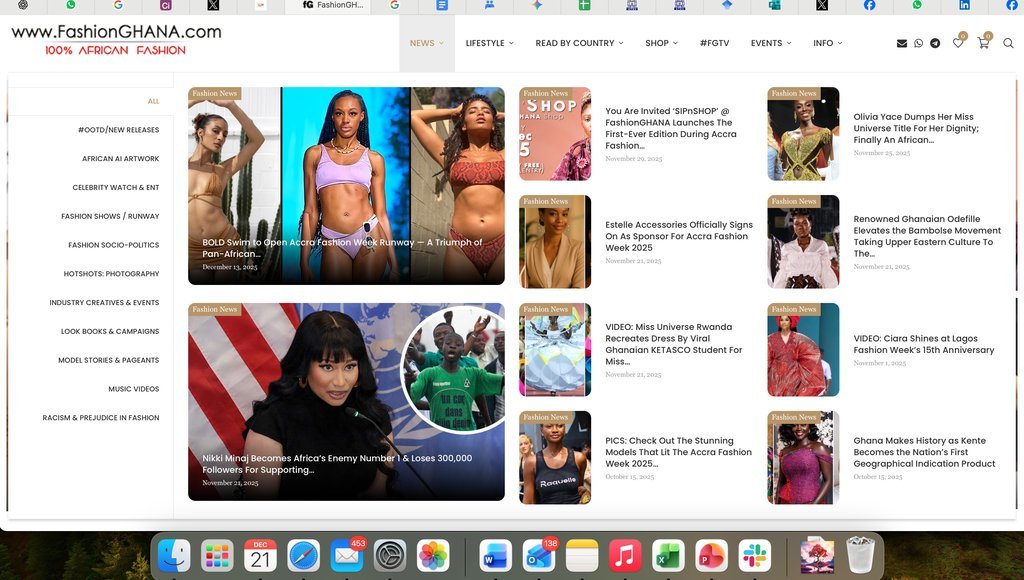
Task: Click the Odefille white outfit thumbnail
Action: [803, 242]
